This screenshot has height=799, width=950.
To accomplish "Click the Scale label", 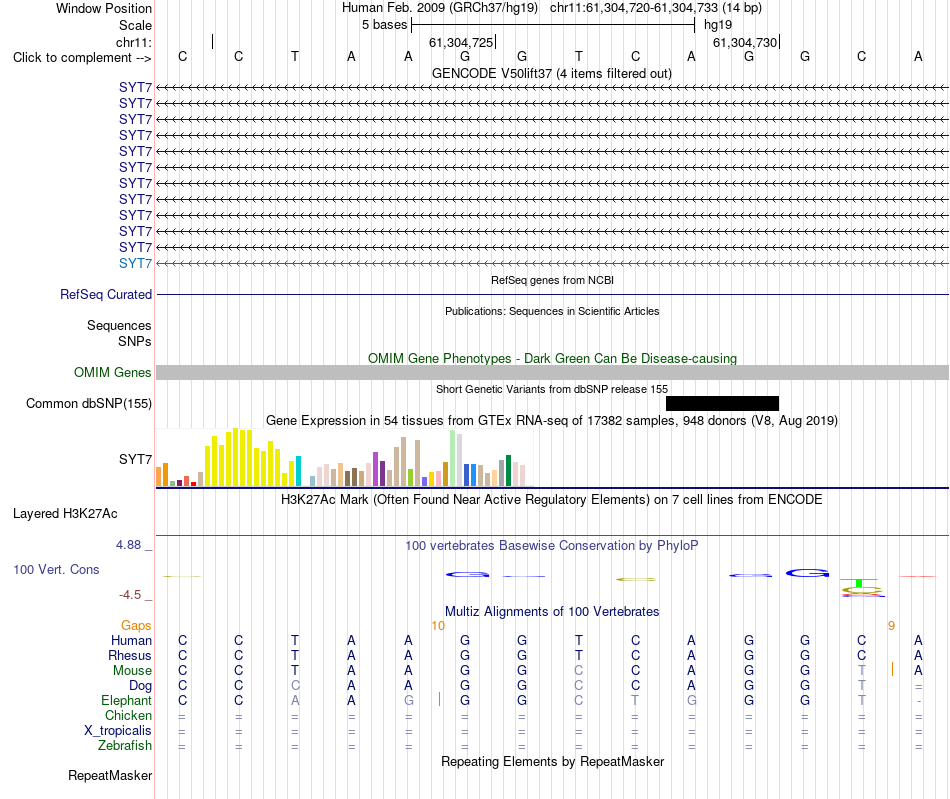I will (135, 25).
